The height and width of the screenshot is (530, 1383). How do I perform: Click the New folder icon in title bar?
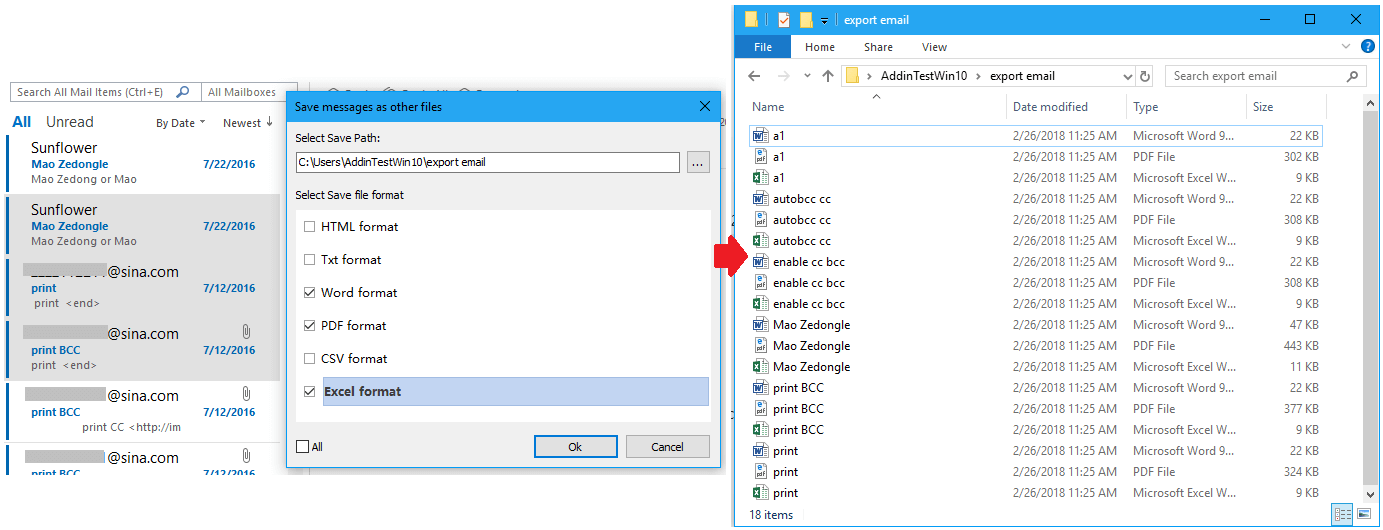click(x=806, y=20)
